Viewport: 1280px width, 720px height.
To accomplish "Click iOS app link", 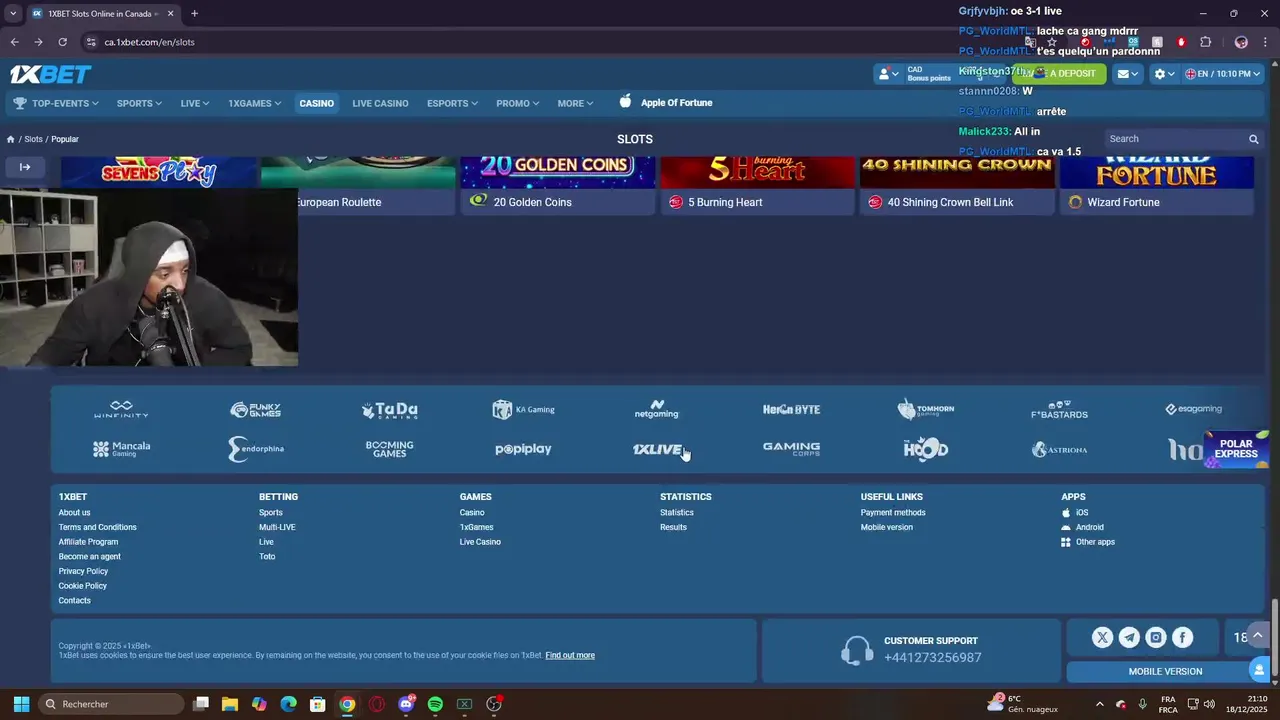I will (1075, 512).
